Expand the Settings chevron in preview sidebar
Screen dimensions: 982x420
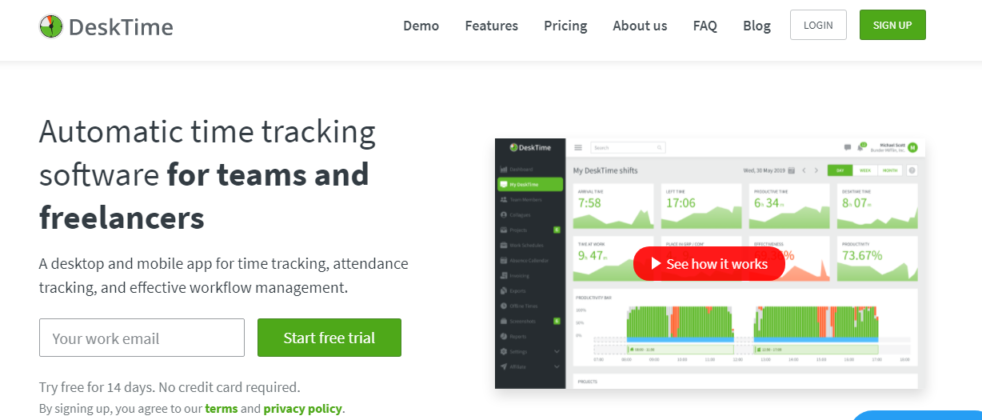[557, 352]
